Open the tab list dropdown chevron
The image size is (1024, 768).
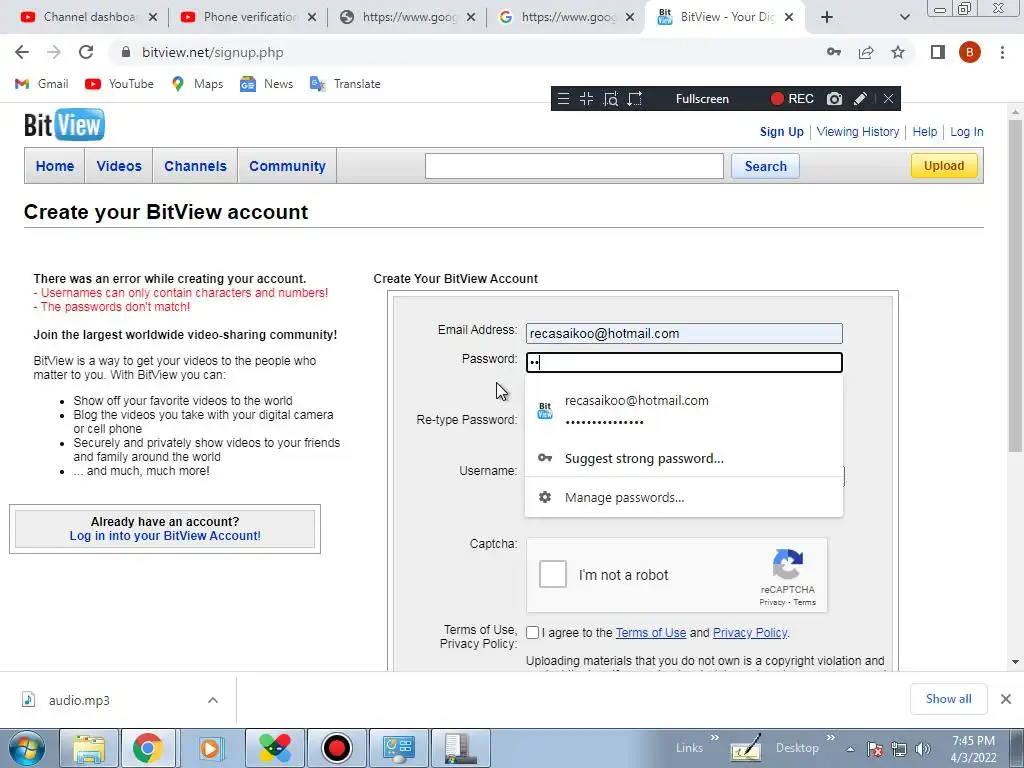coord(904,17)
